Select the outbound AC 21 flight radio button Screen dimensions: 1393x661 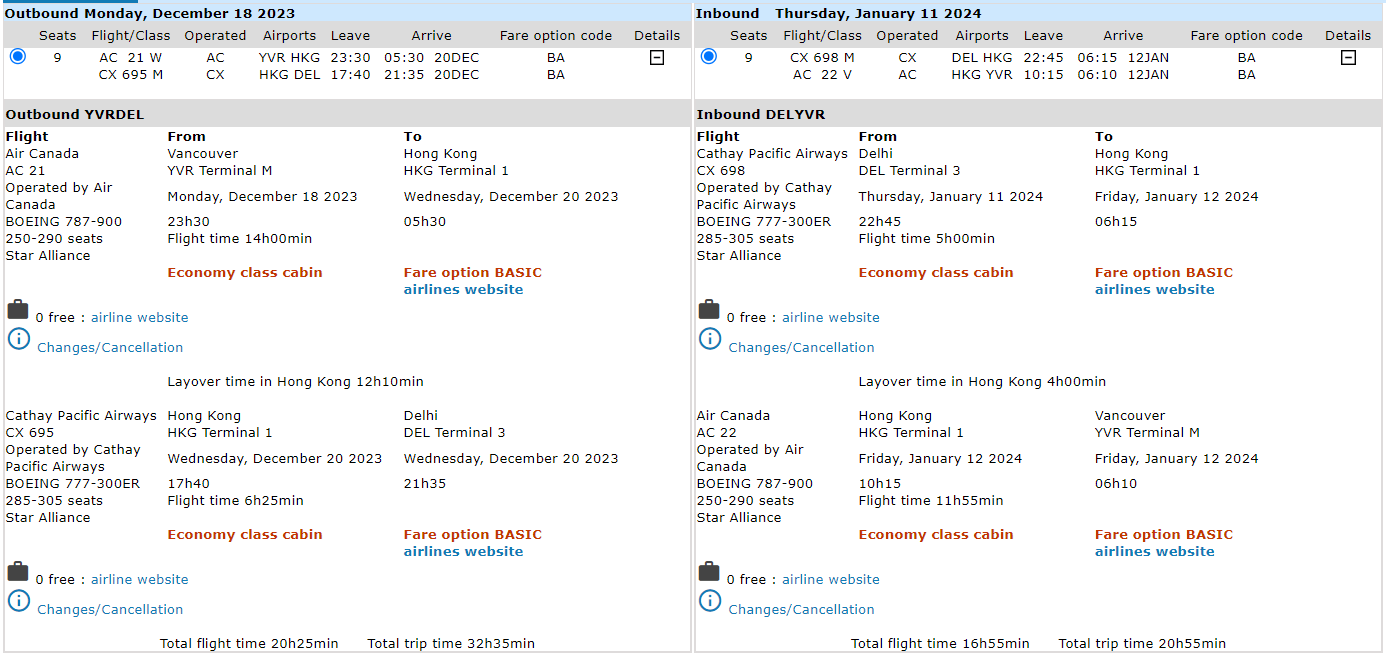coord(17,57)
